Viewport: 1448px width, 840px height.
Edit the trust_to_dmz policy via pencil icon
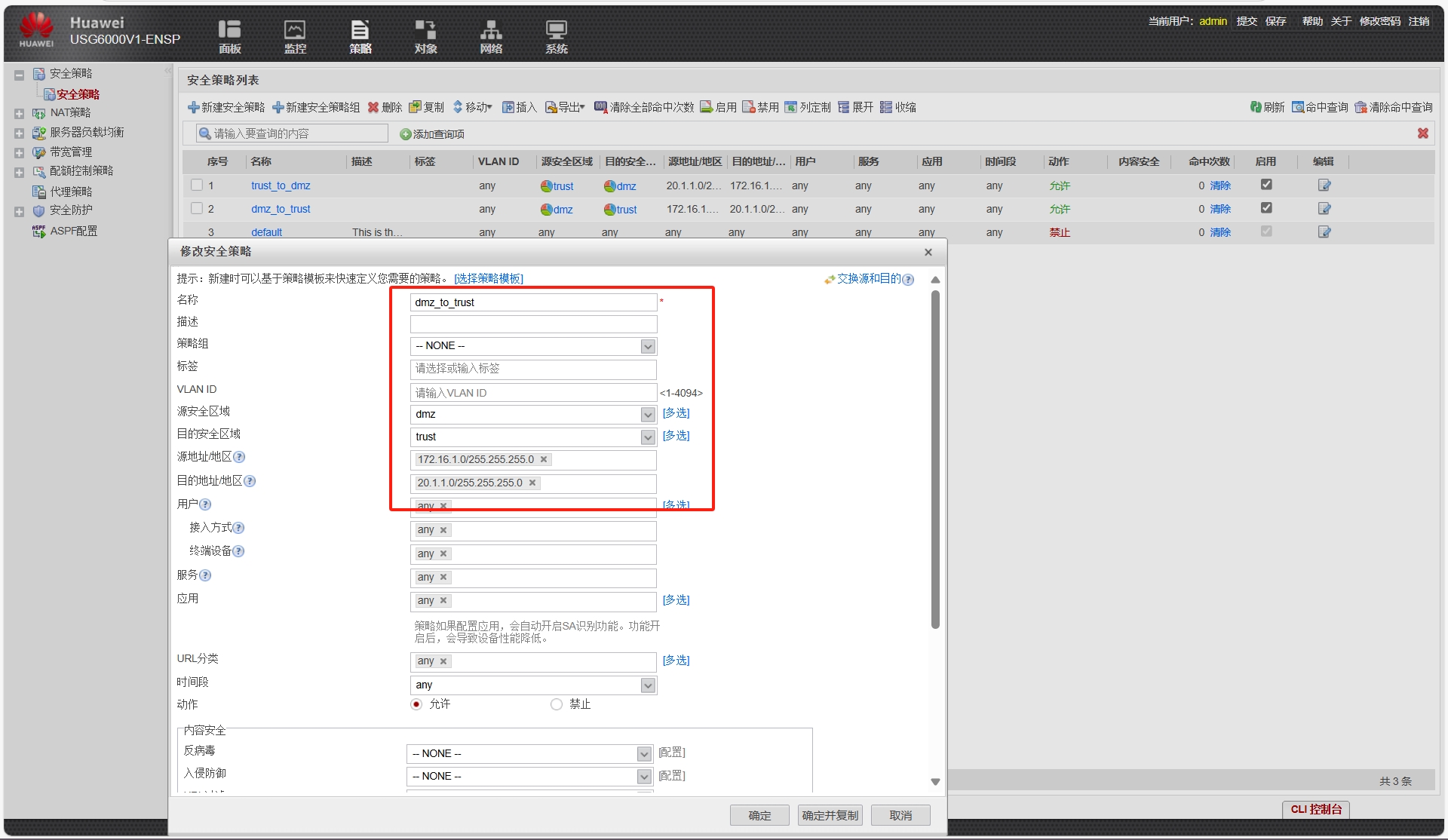(1324, 185)
